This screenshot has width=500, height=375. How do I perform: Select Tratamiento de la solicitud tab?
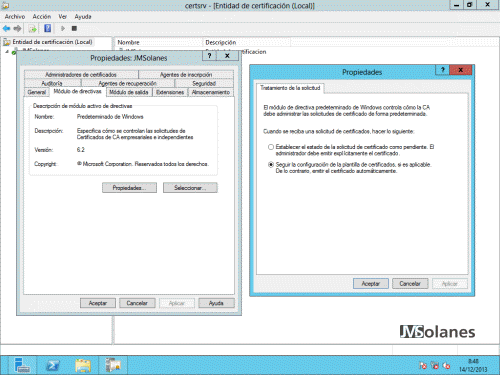click(290, 88)
